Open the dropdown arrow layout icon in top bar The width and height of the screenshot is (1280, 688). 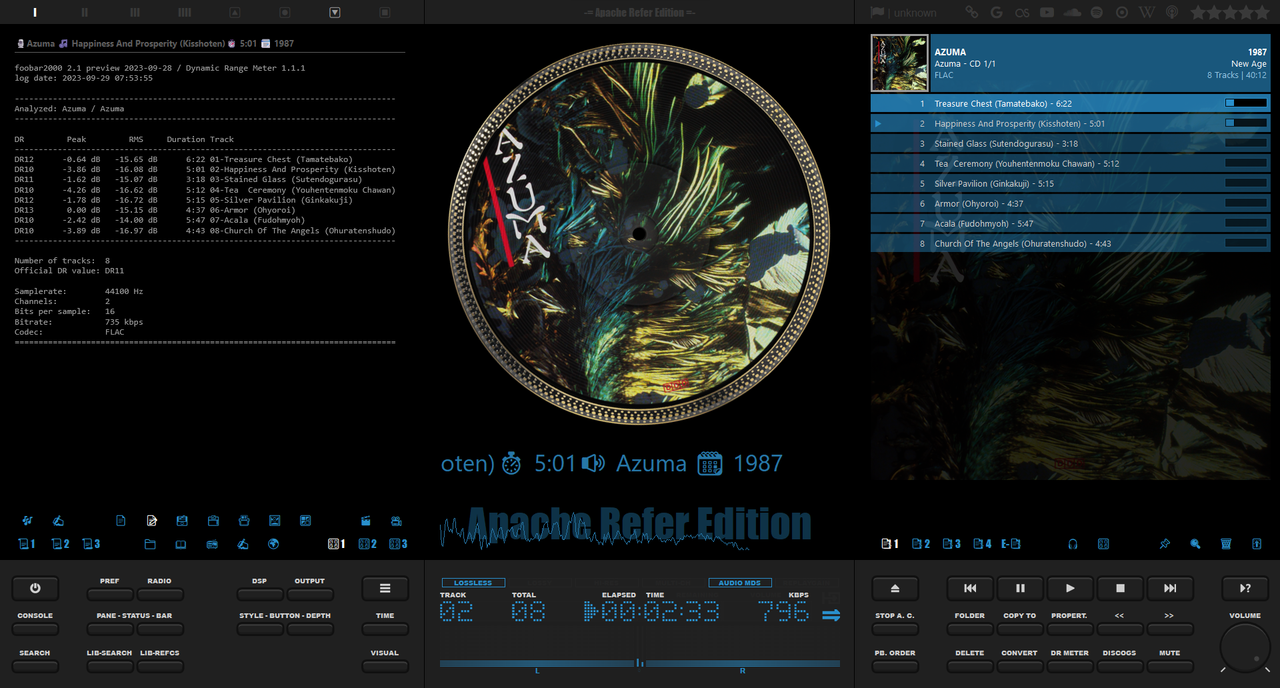(x=335, y=12)
